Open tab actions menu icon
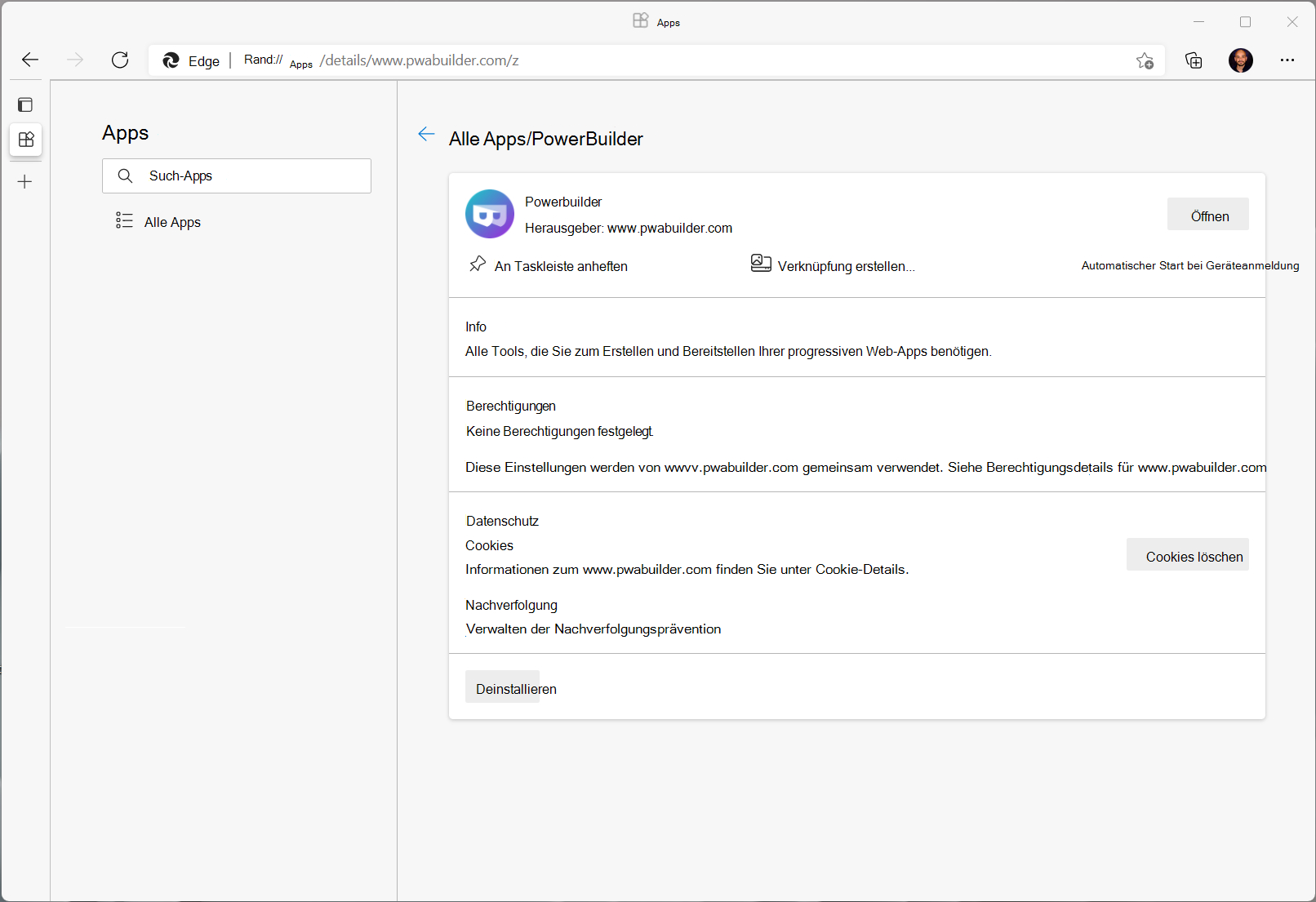 (x=25, y=104)
